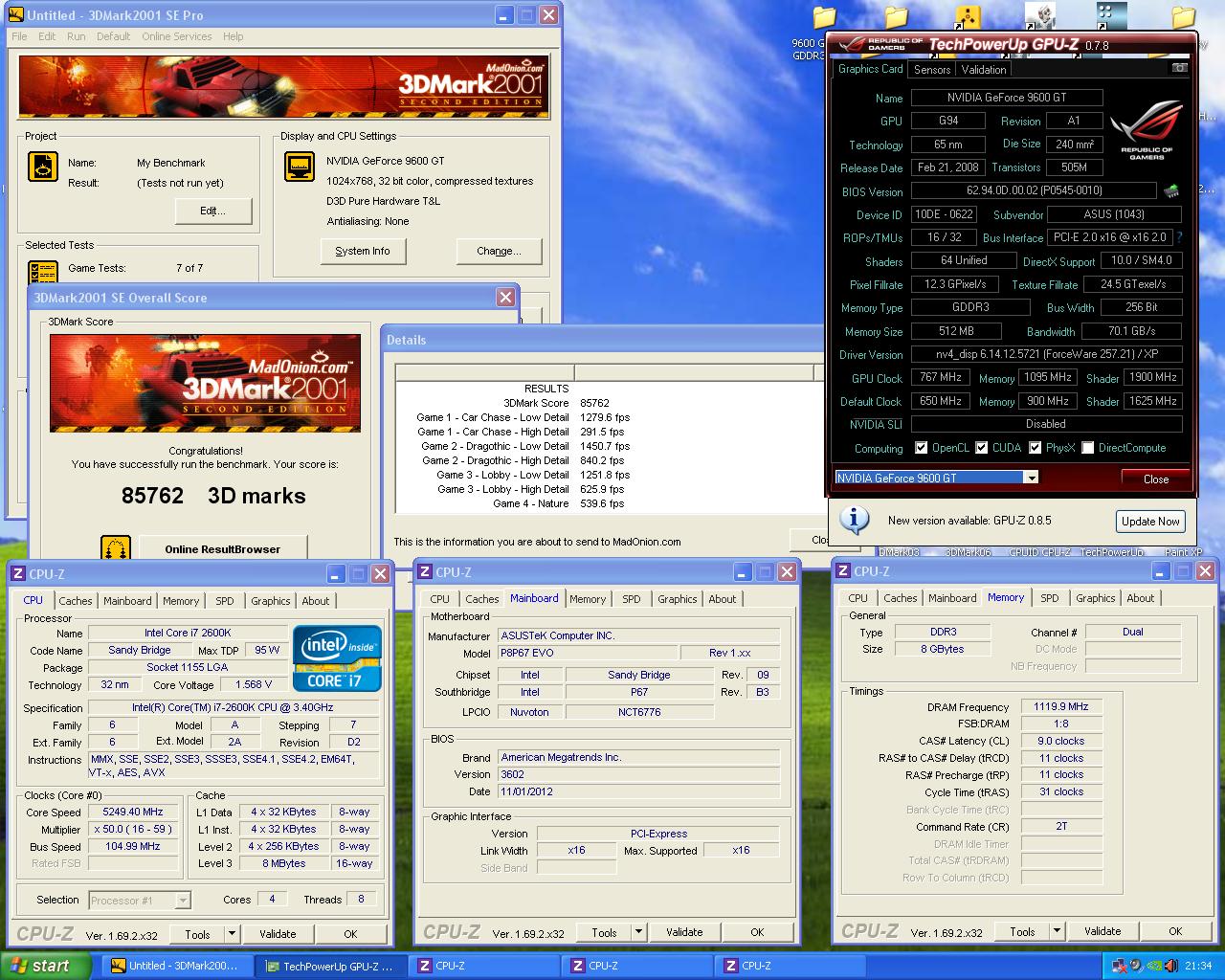Open the rightmost desktop folder icon
The image size is (1225, 980).
tap(1184, 18)
